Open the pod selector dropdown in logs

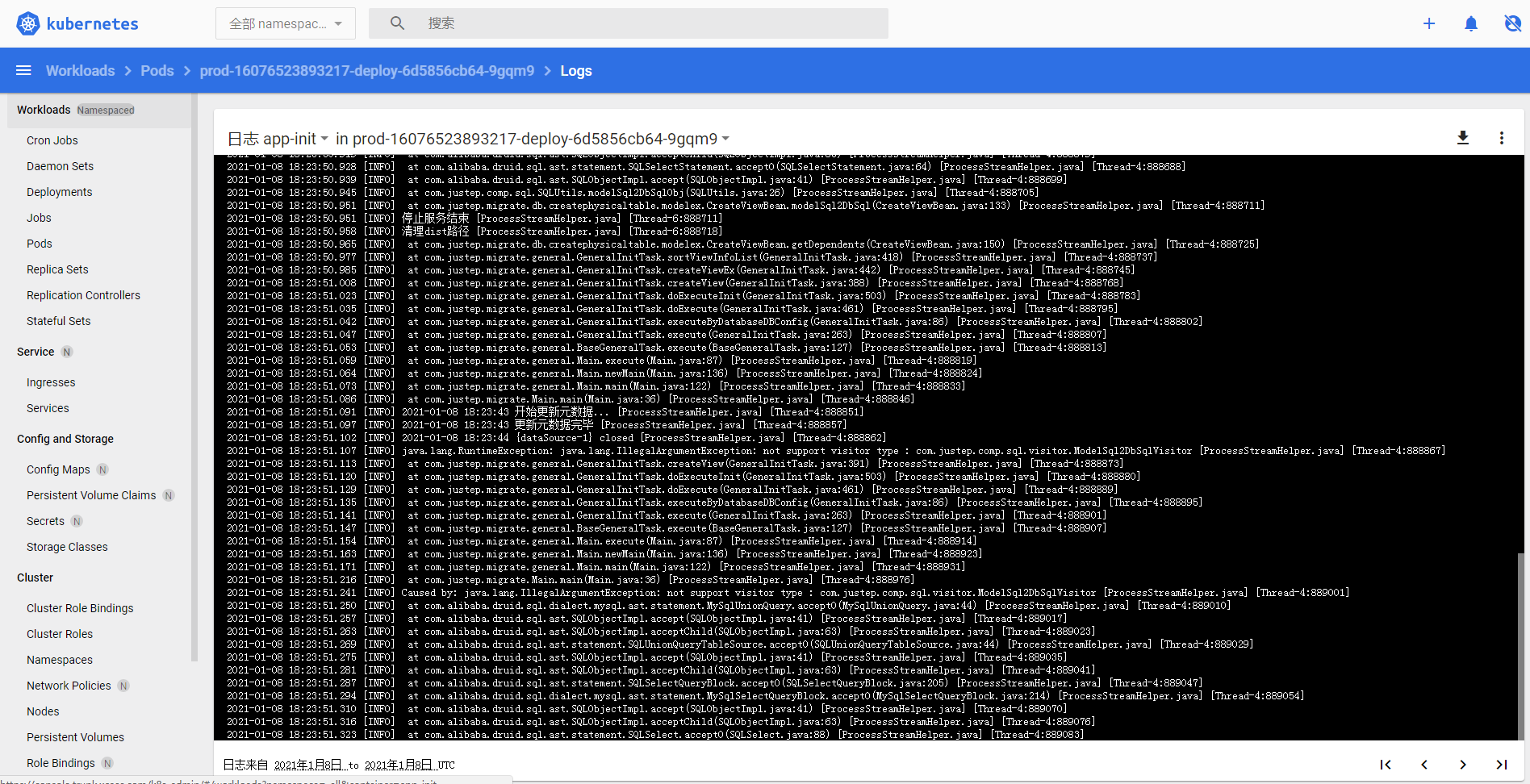tap(541, 139)
